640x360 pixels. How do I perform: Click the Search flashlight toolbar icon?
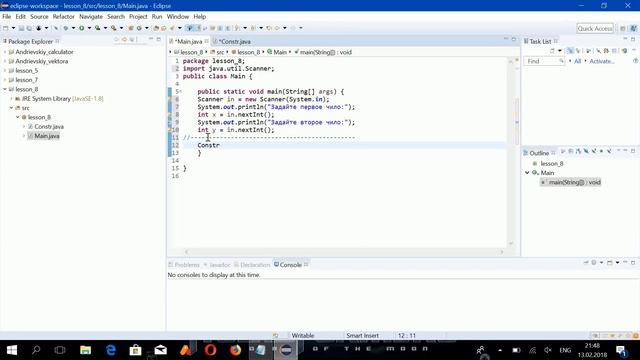tap(172, 28)
